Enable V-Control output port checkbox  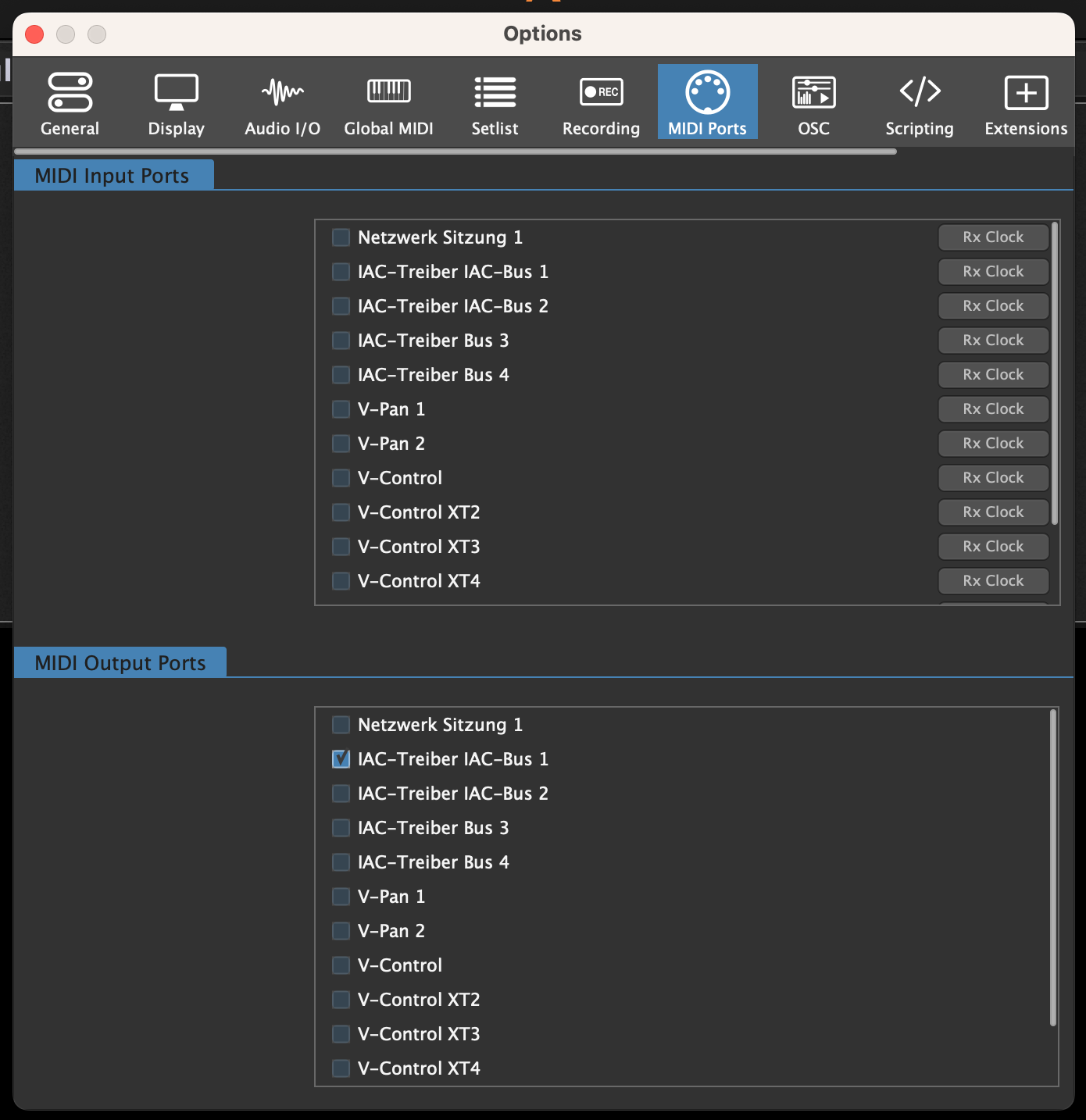[341, 965]
